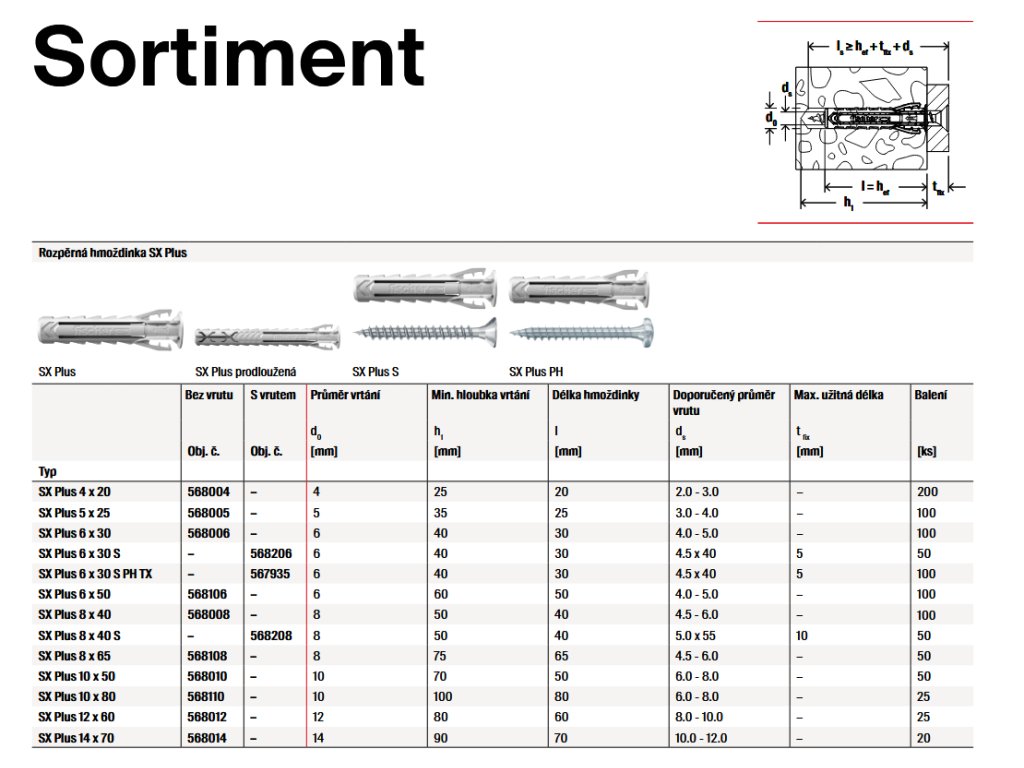The width and height of the screenshot is (1024, 768).
Task: Click order number 568004
Action: [208, 492]
